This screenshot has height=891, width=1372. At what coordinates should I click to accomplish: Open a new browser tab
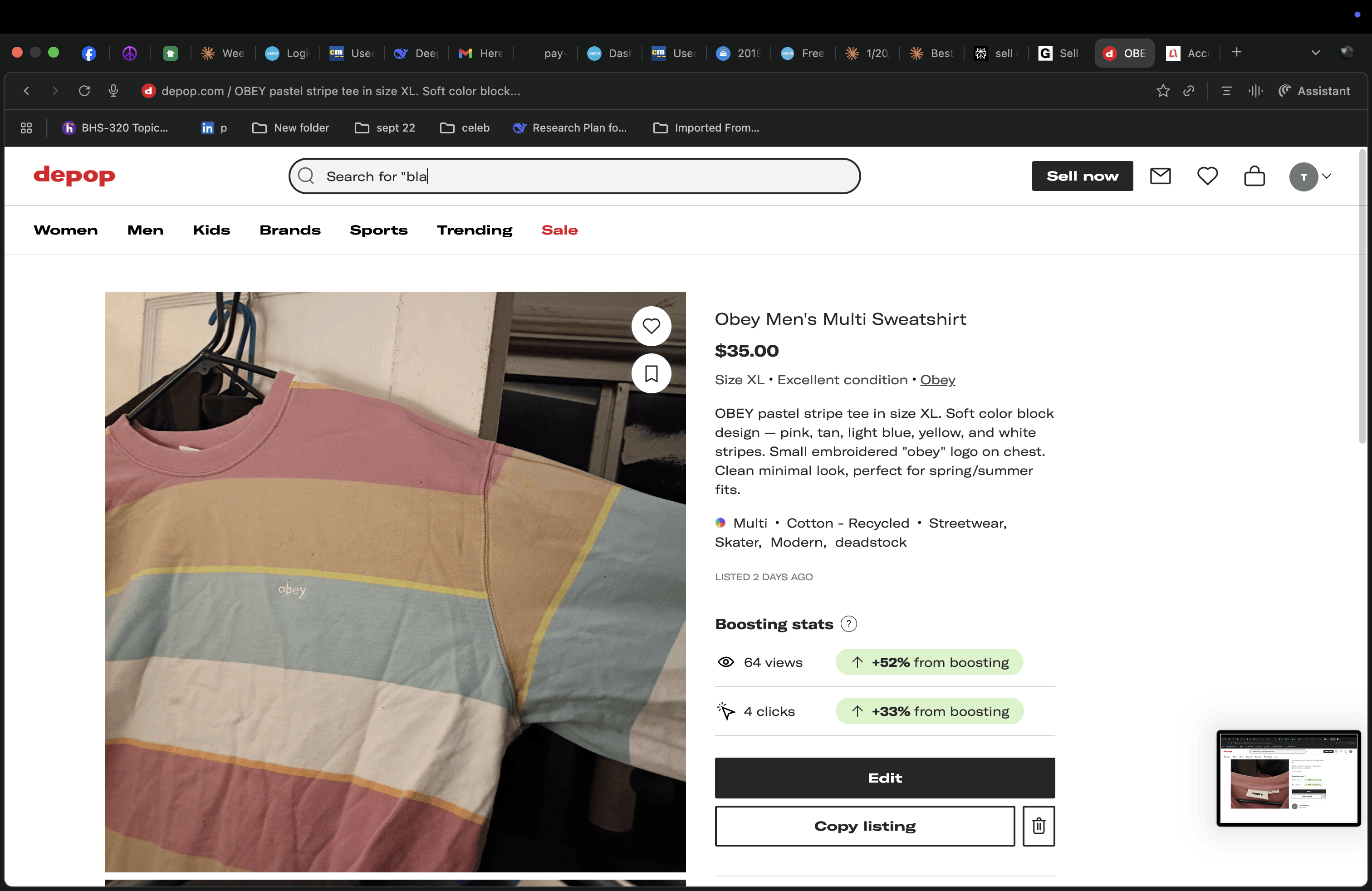[1236, 53]
